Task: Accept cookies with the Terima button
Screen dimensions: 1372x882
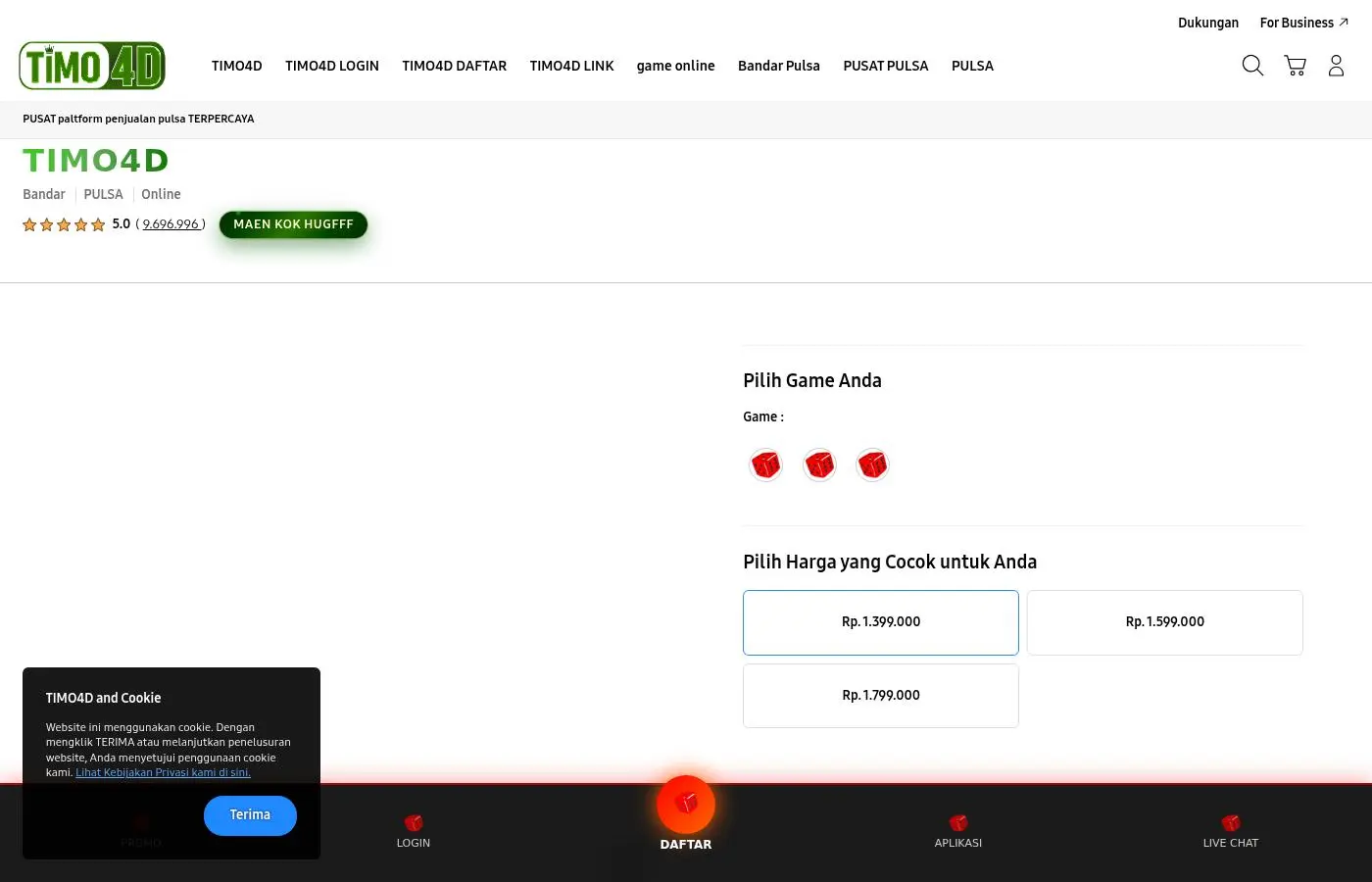Action: click(250, 815)
